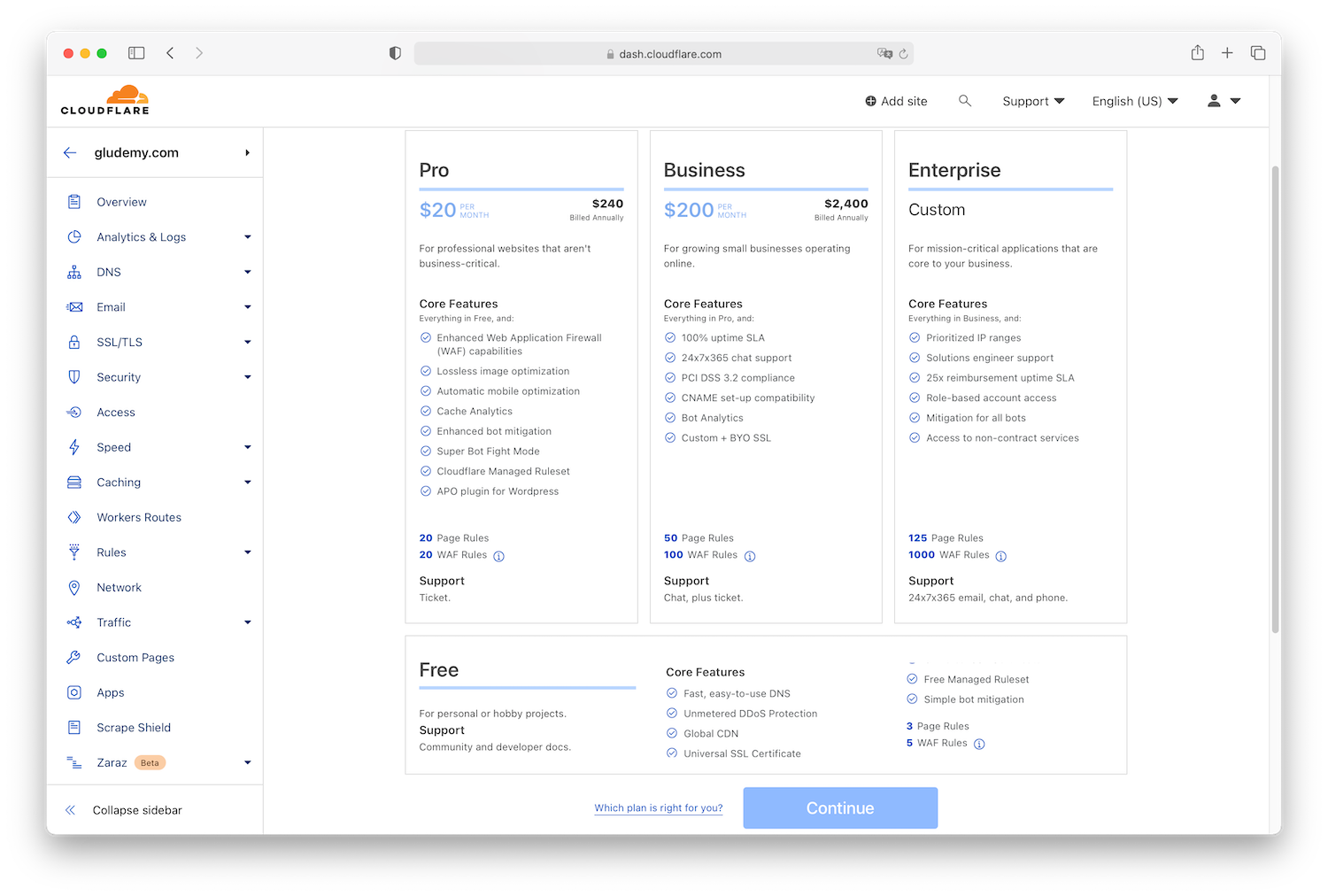The height and width of the screenshot is (896, 1328).
Task: Expand Zaraz submenu arrow
Action: [248, 762]
